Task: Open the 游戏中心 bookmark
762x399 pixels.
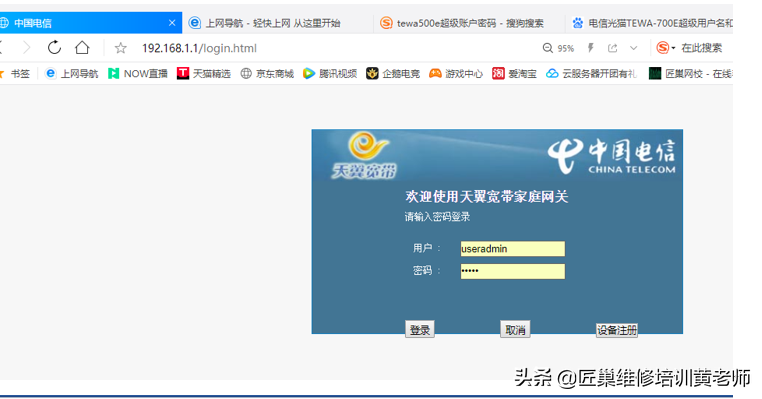Action: (456, 74)
